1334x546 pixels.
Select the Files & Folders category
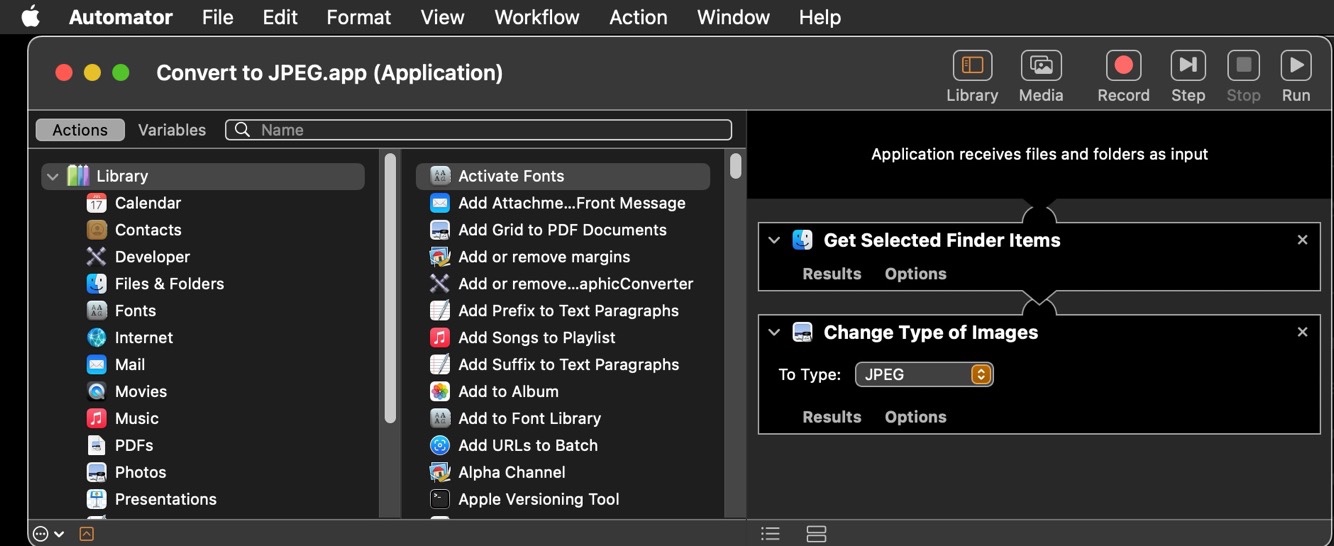169,284
